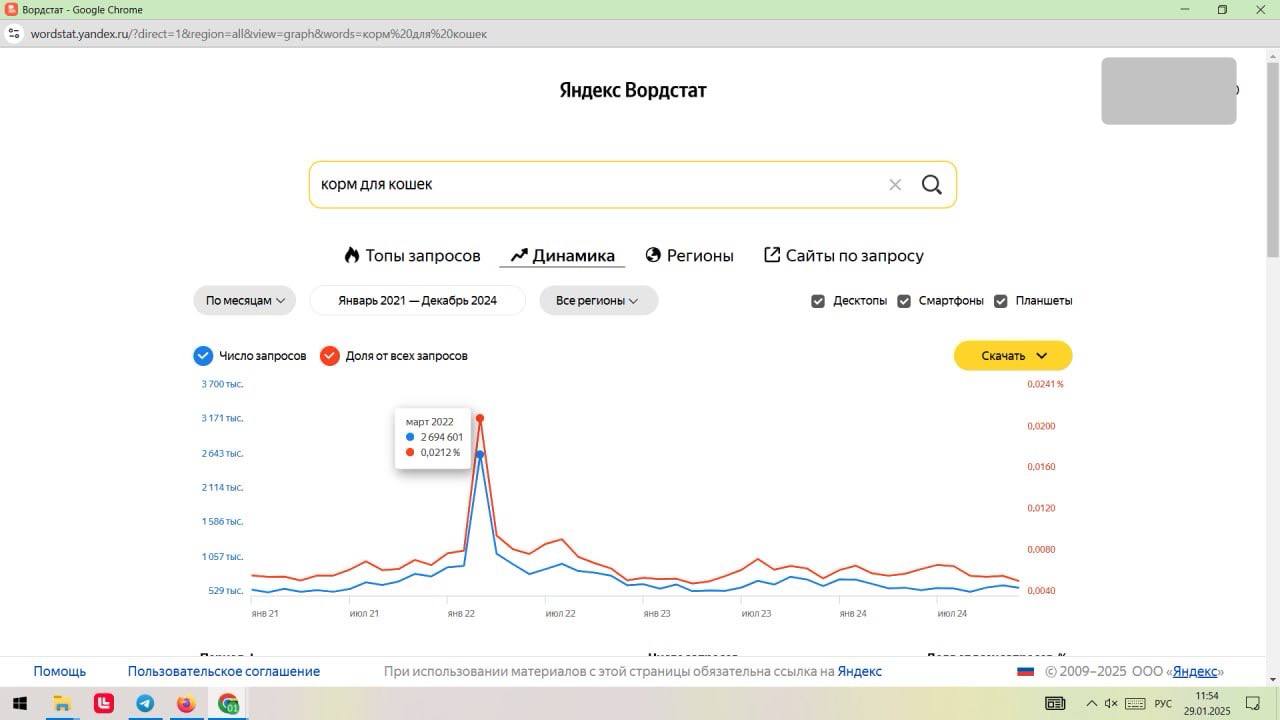The height and width of the screenshot is (720, 1280).
Task: Open Firefox from the taskbar
Action: pos(186,704)
